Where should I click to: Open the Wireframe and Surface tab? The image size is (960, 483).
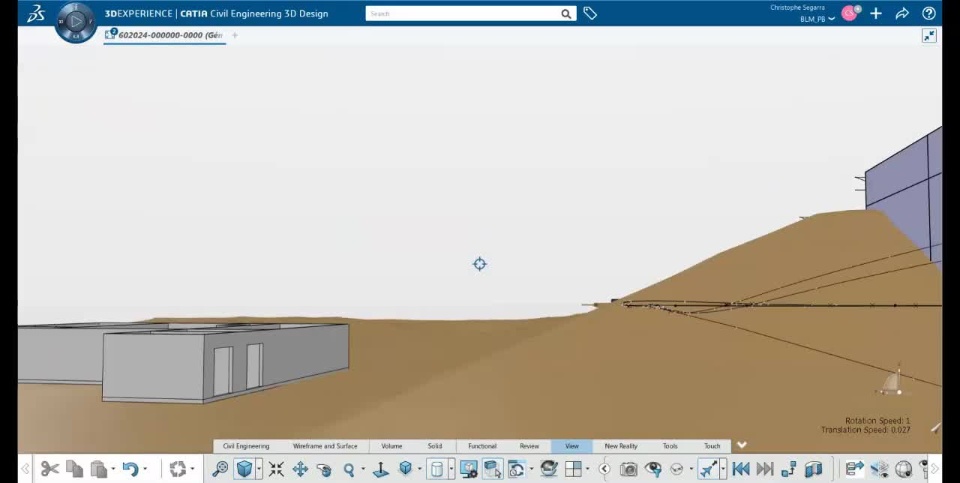coord(325,446)
